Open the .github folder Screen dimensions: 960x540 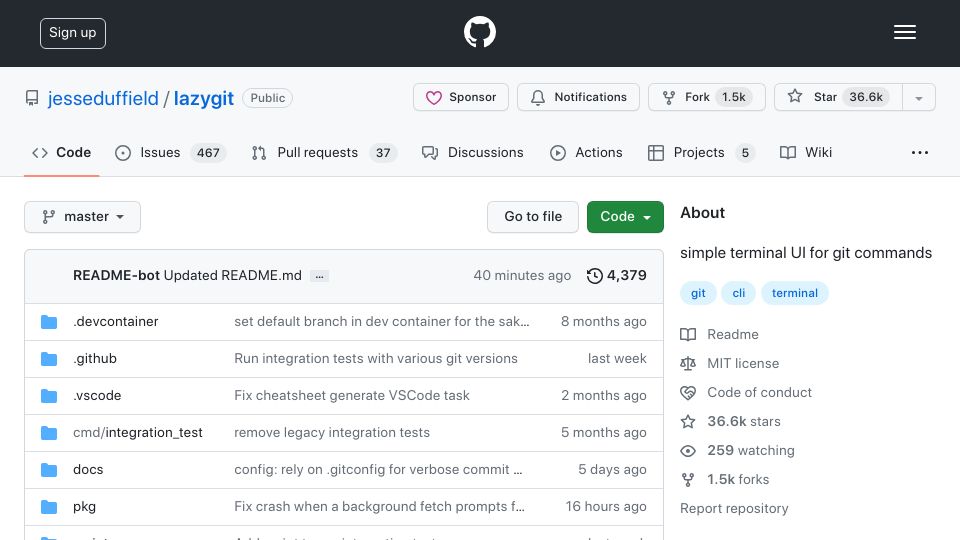point(95,359)
